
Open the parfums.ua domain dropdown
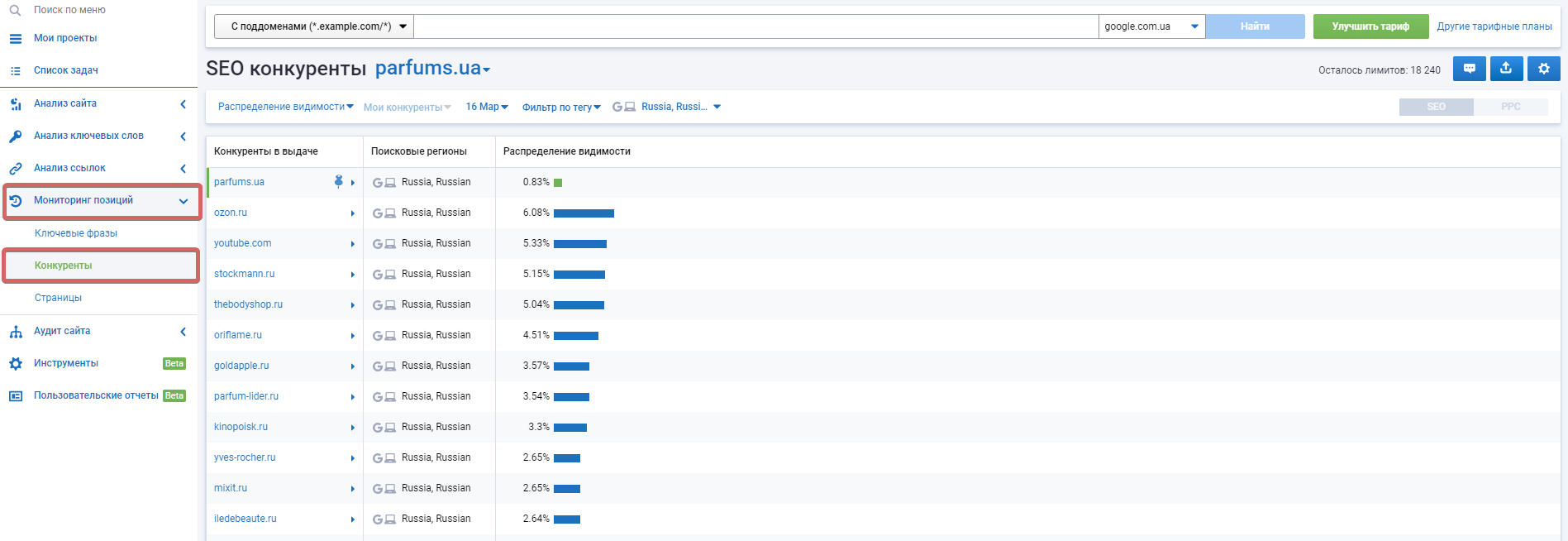(433, 68)
